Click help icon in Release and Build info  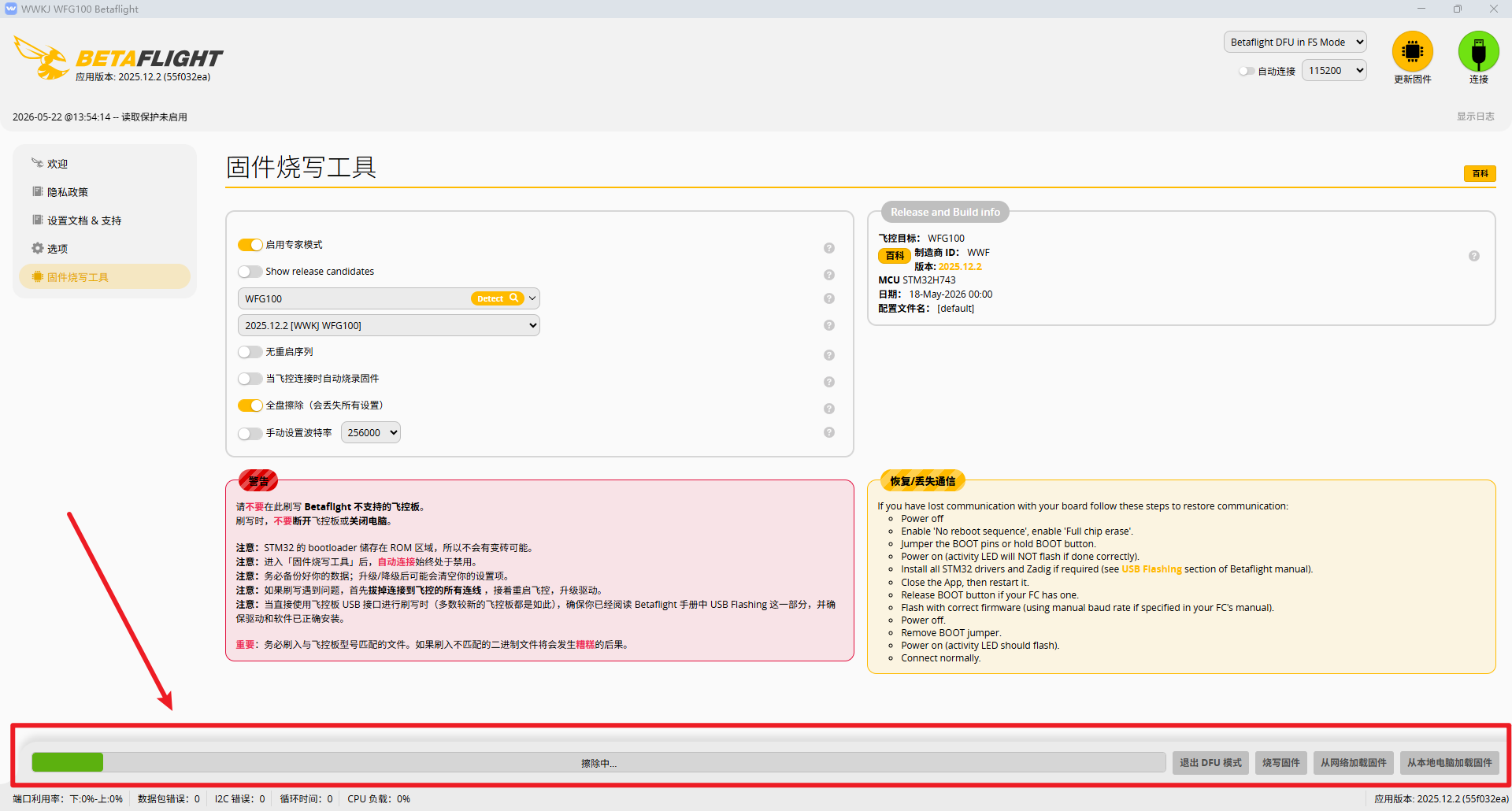(x=1474, y=256)
